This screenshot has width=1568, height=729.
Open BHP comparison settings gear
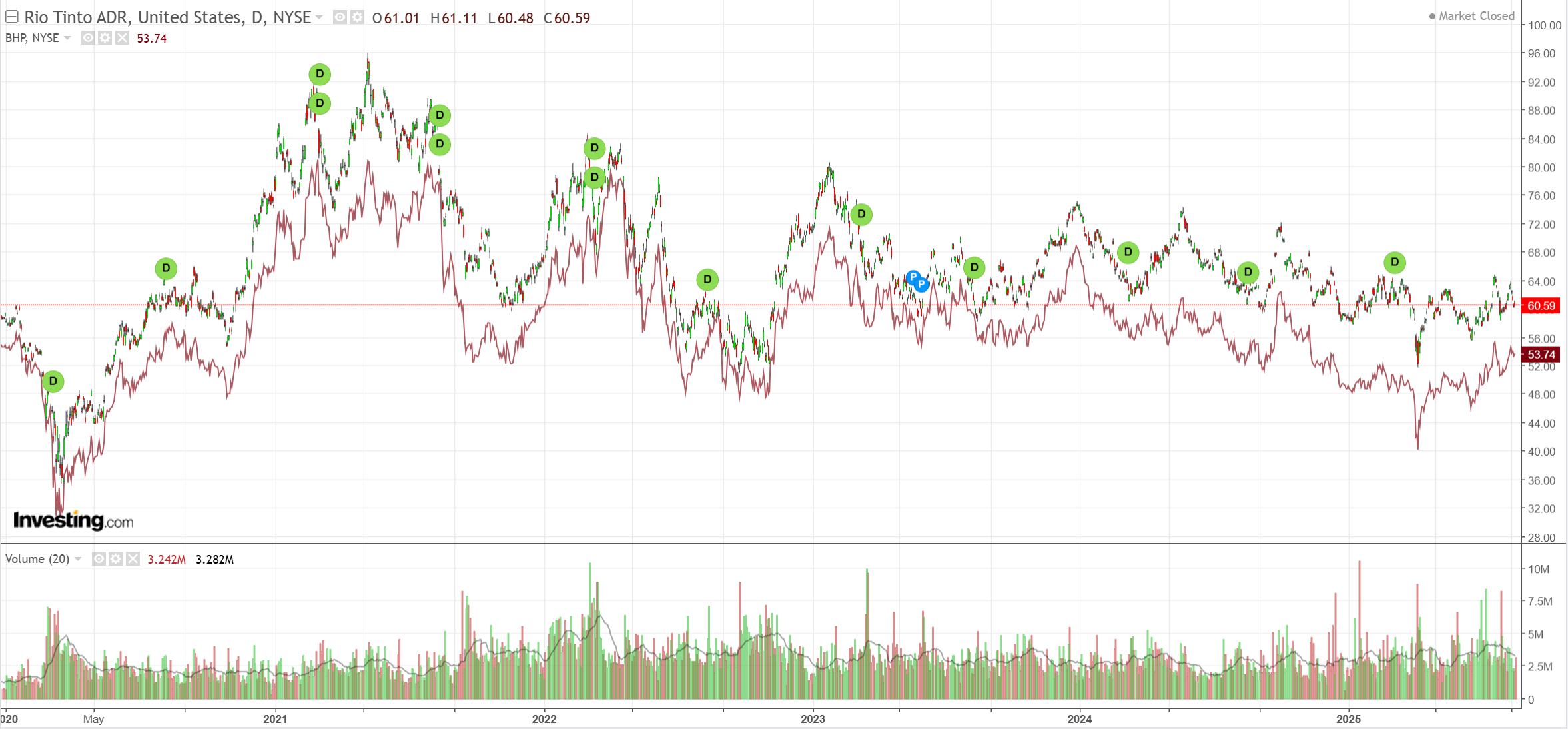point(105,38)
